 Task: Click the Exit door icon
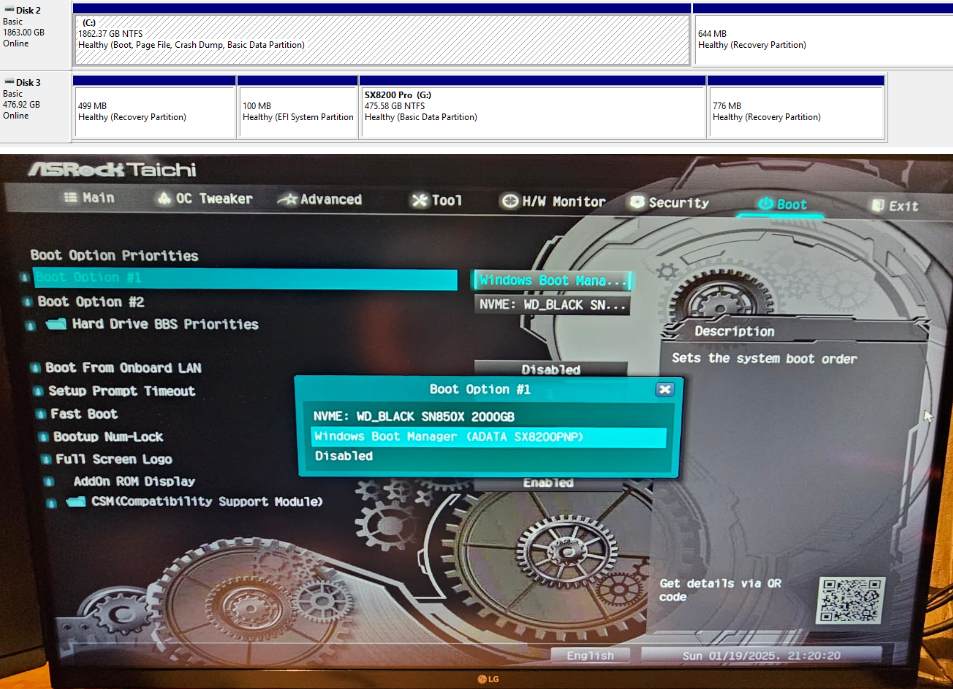878,205
